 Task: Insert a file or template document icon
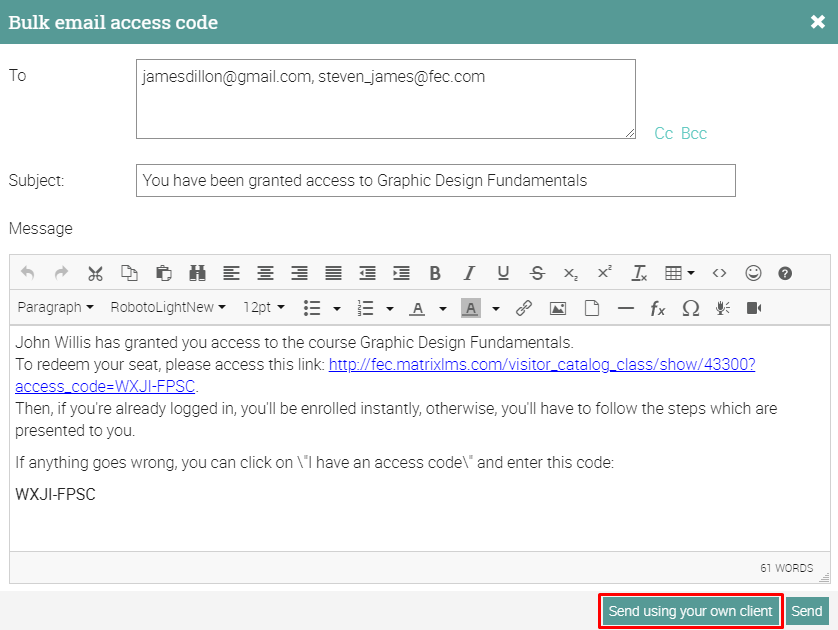[592, 308]
